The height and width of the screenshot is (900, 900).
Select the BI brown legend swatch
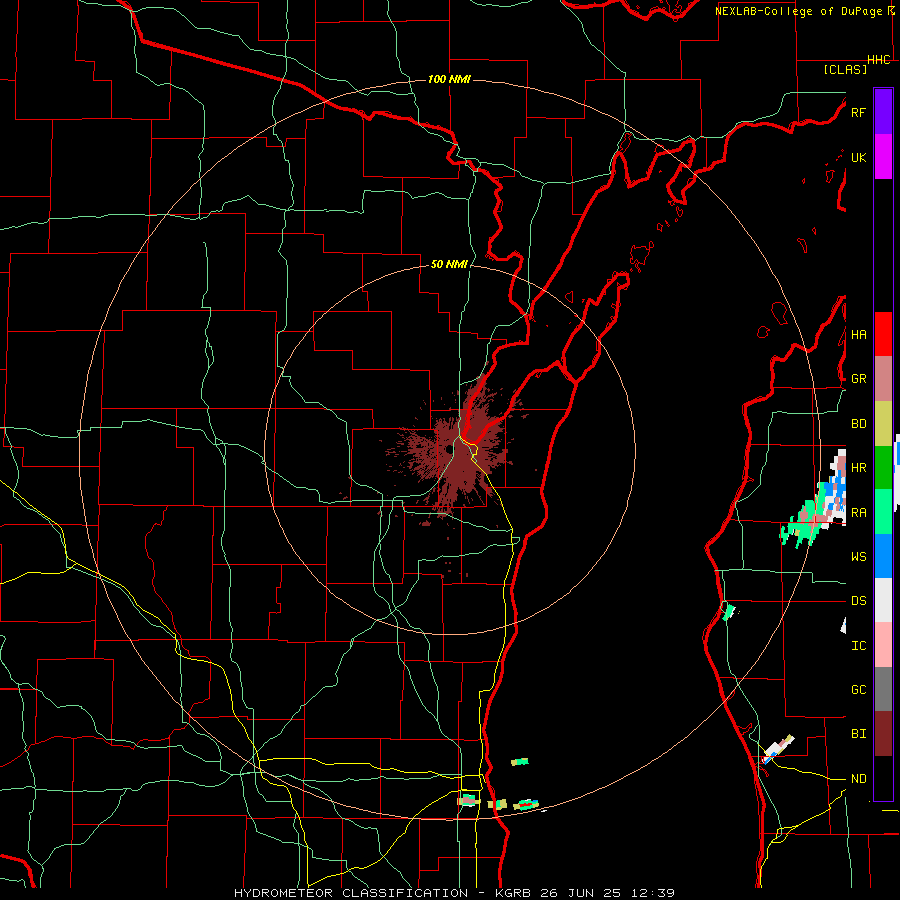(883, 734)
